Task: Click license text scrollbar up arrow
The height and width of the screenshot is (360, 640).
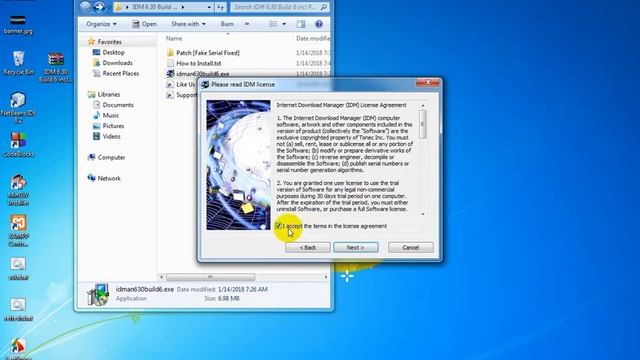Action: pyautogui.click(x=423, y=106)
